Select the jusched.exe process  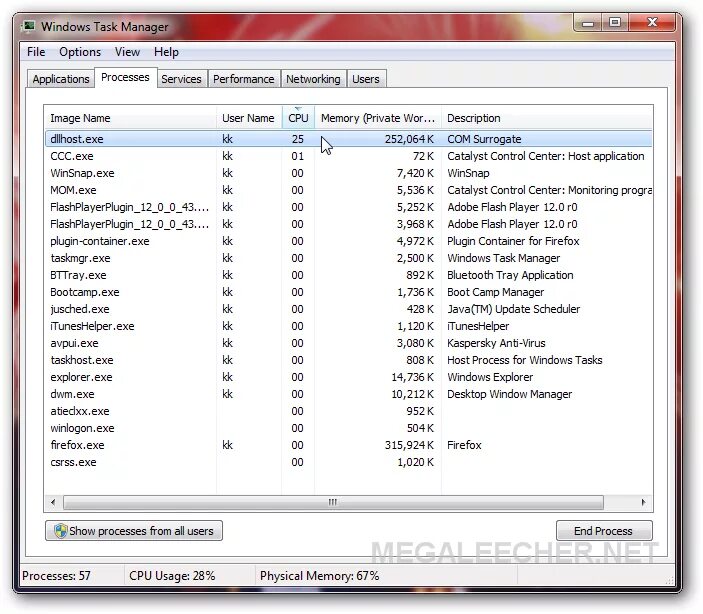[x=348, y=309]
